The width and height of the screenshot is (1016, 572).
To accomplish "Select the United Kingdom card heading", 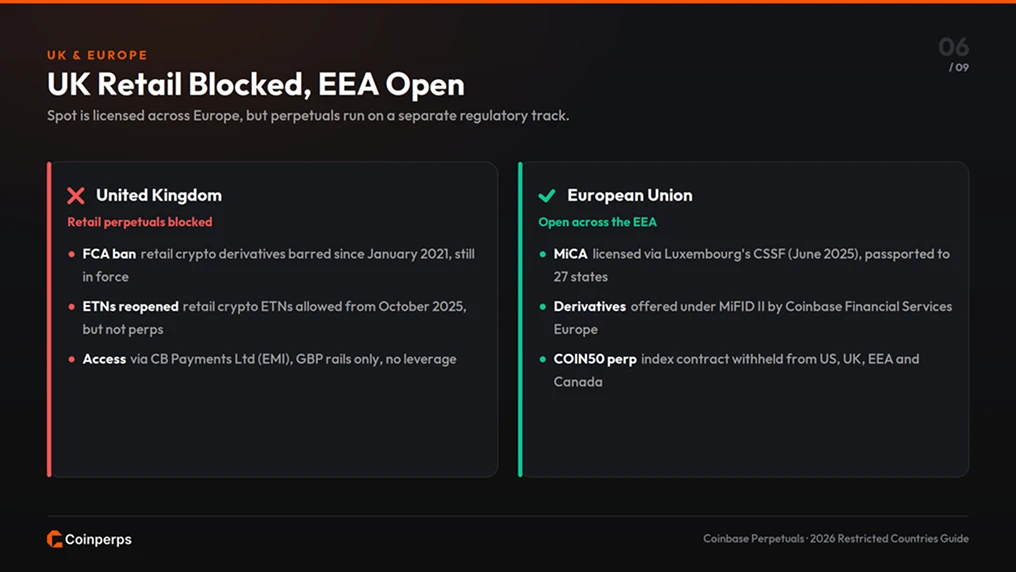I will (x=159, y=195).
